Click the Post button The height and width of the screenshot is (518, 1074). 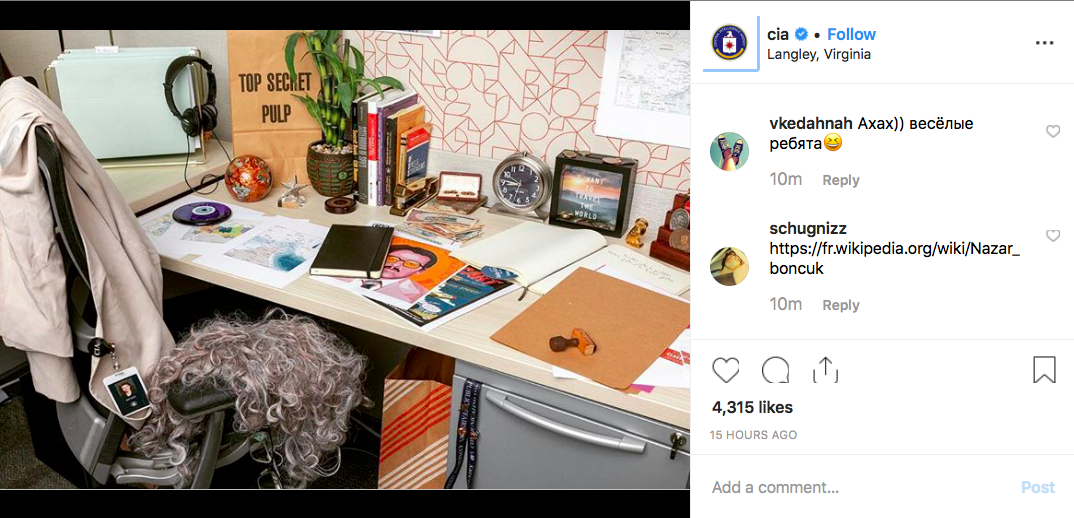pos(1038,487)
